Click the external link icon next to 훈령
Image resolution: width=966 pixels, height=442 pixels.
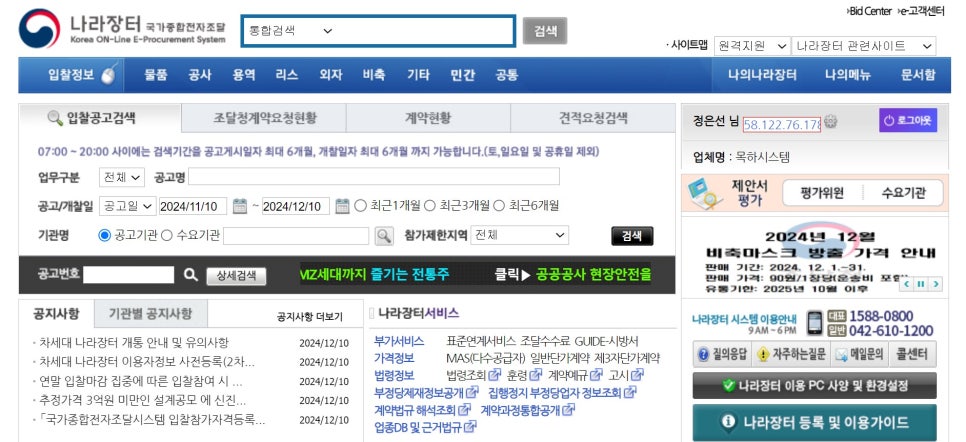pyautogui.click(x=536, y=375)
